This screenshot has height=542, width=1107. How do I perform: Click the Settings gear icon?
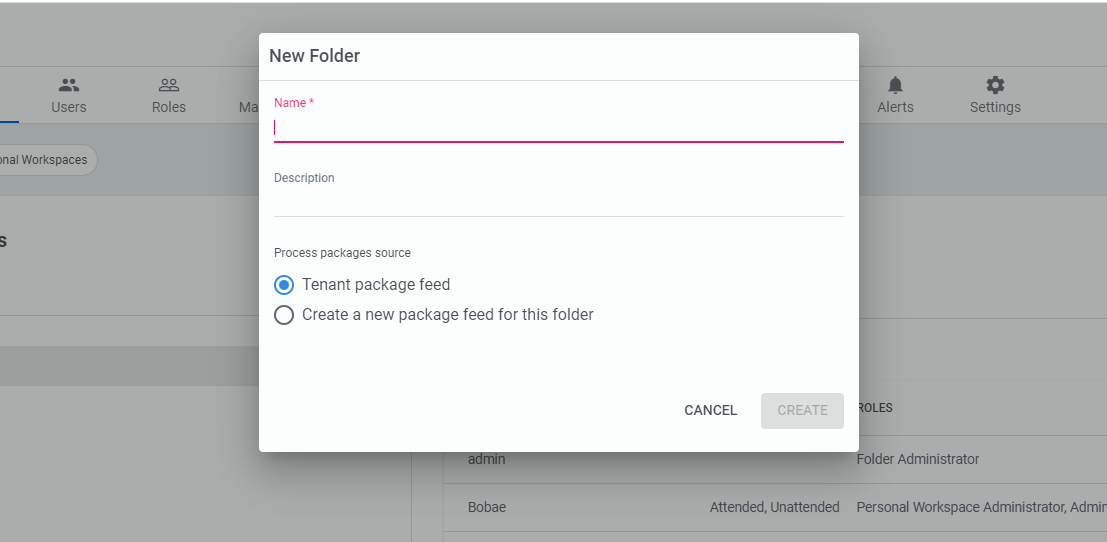[995, 85]
